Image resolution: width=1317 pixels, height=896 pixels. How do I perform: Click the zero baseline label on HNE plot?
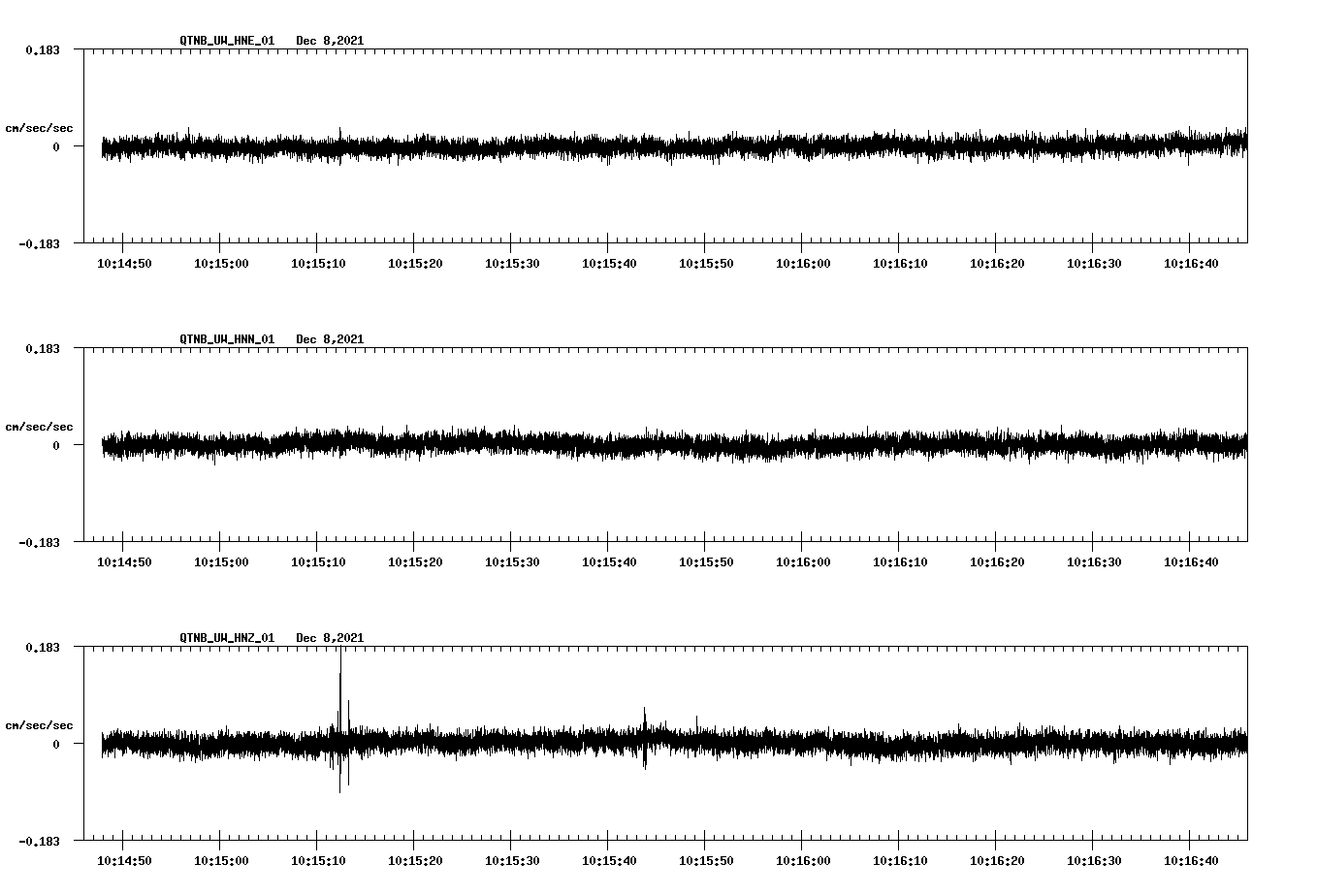tap(56, 147)
